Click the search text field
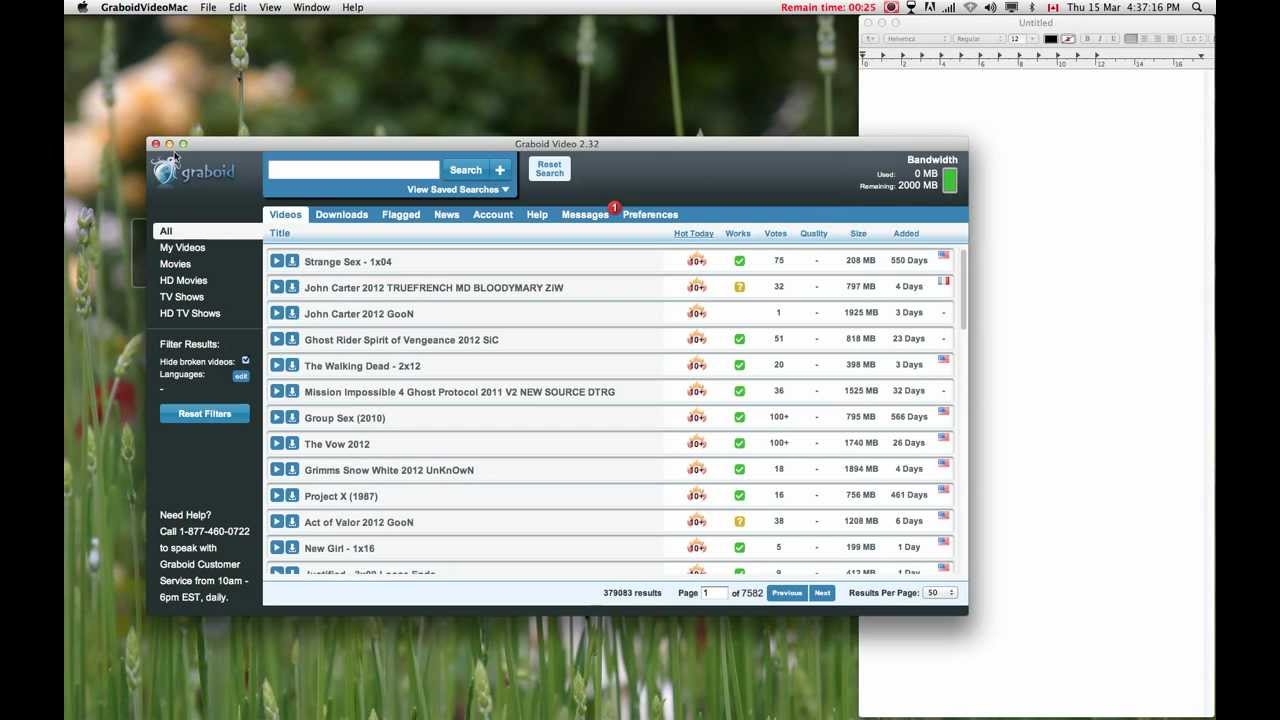Screen dimensions: 1280x720 (x=354, y=170)
